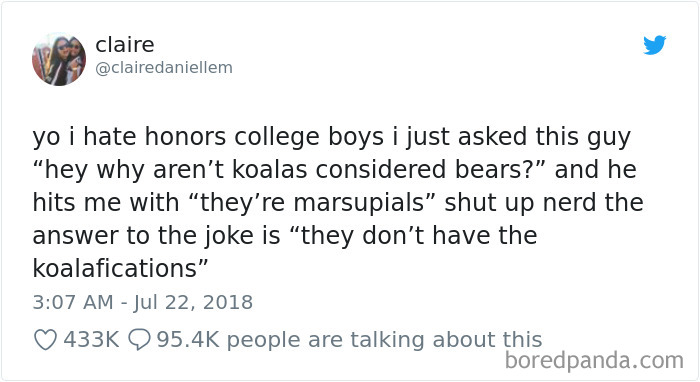Click the quoted koalas considered bears question
This screenshot has width=700, height=382.
click(289, 170)
